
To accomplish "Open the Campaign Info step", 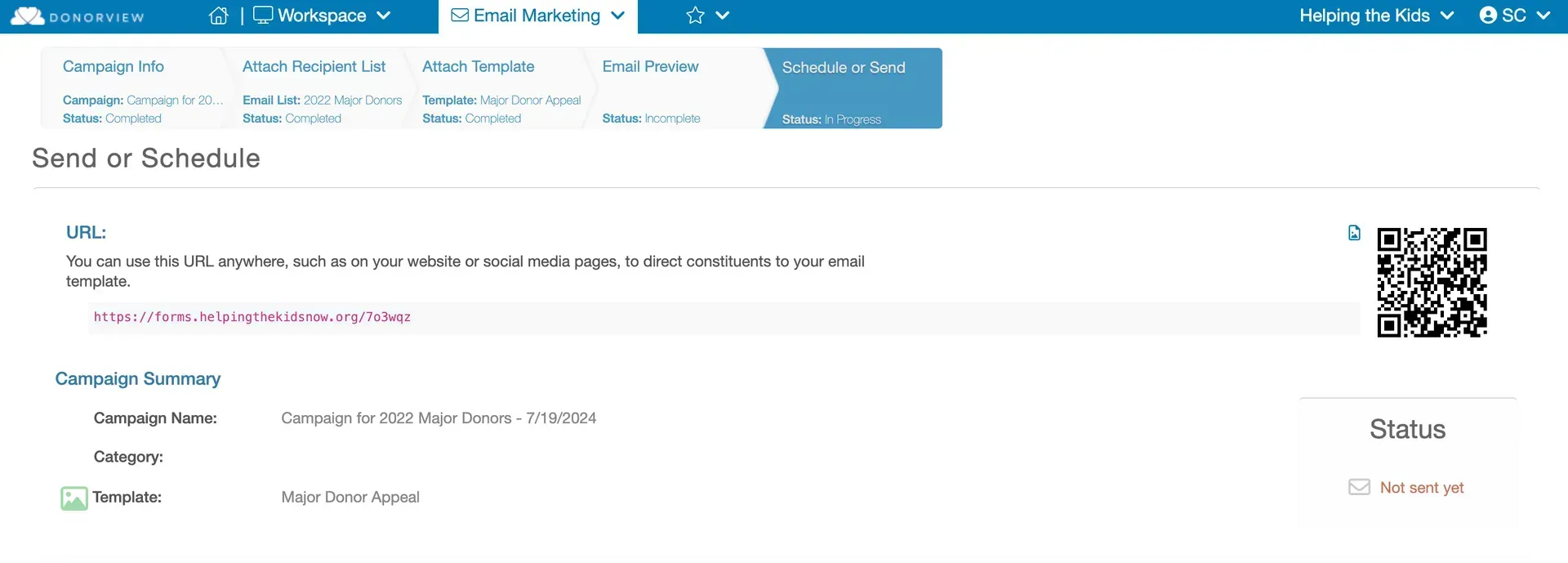I will click(131, 88).
